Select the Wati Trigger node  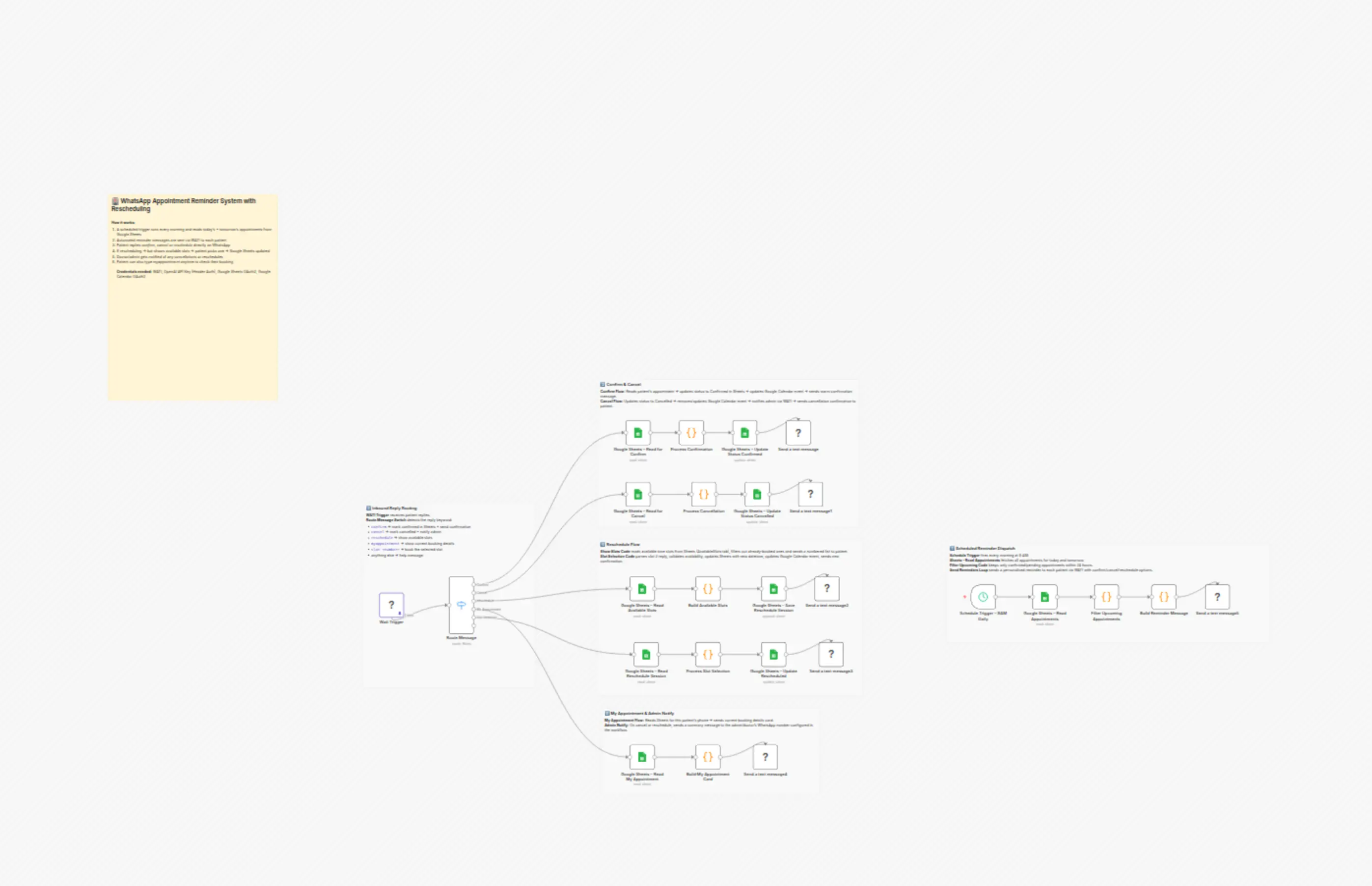coord(391,605)
